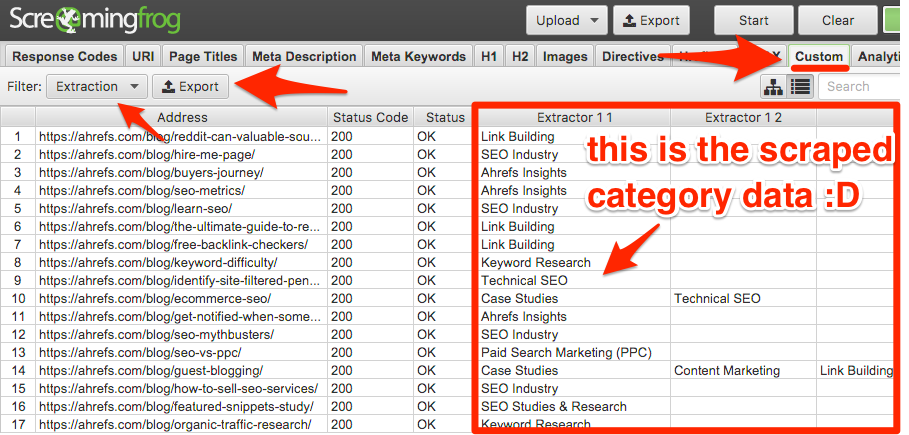Click the Screaming Frog logo

point(94,20)
